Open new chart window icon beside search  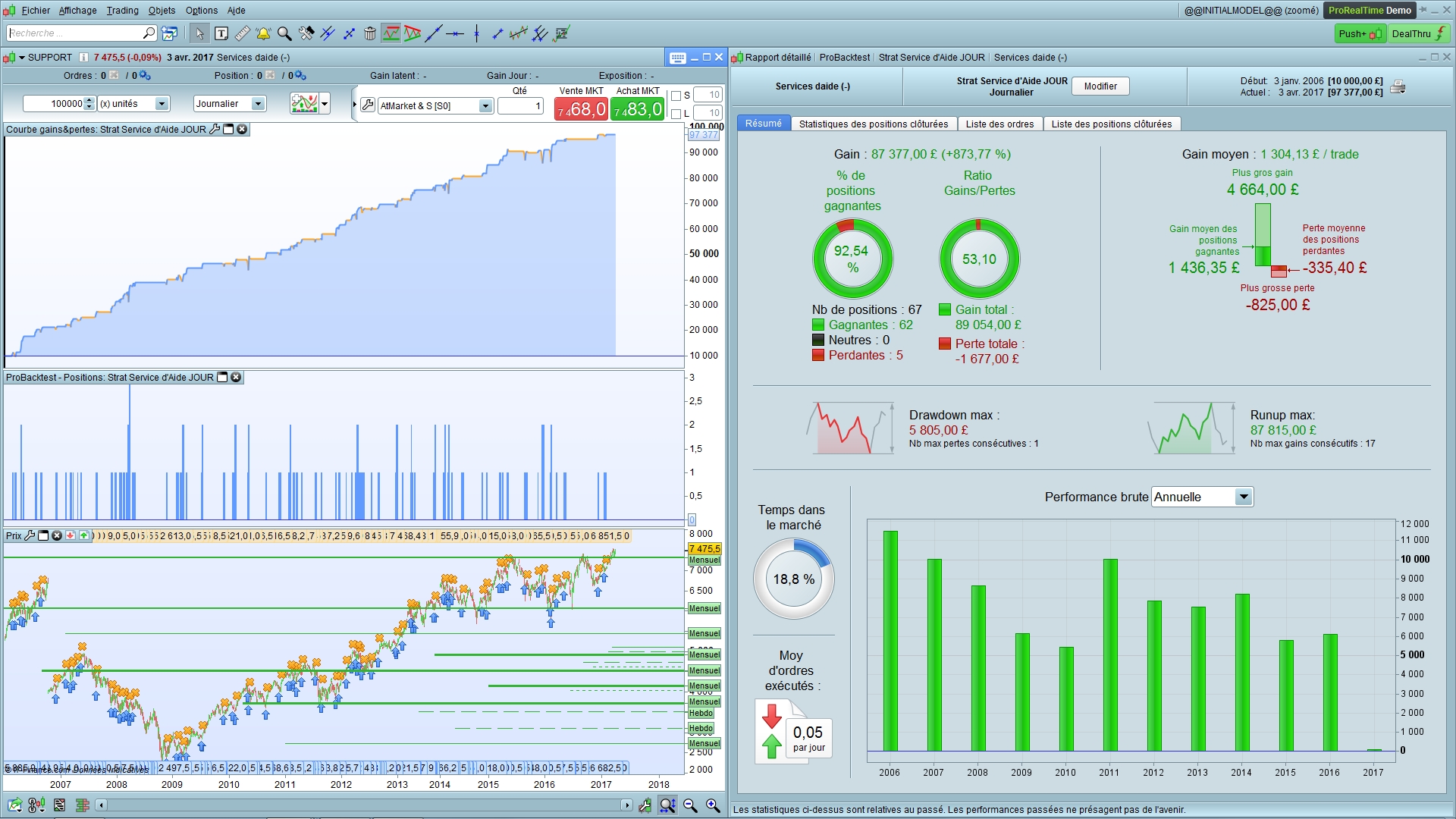point(170,33)
